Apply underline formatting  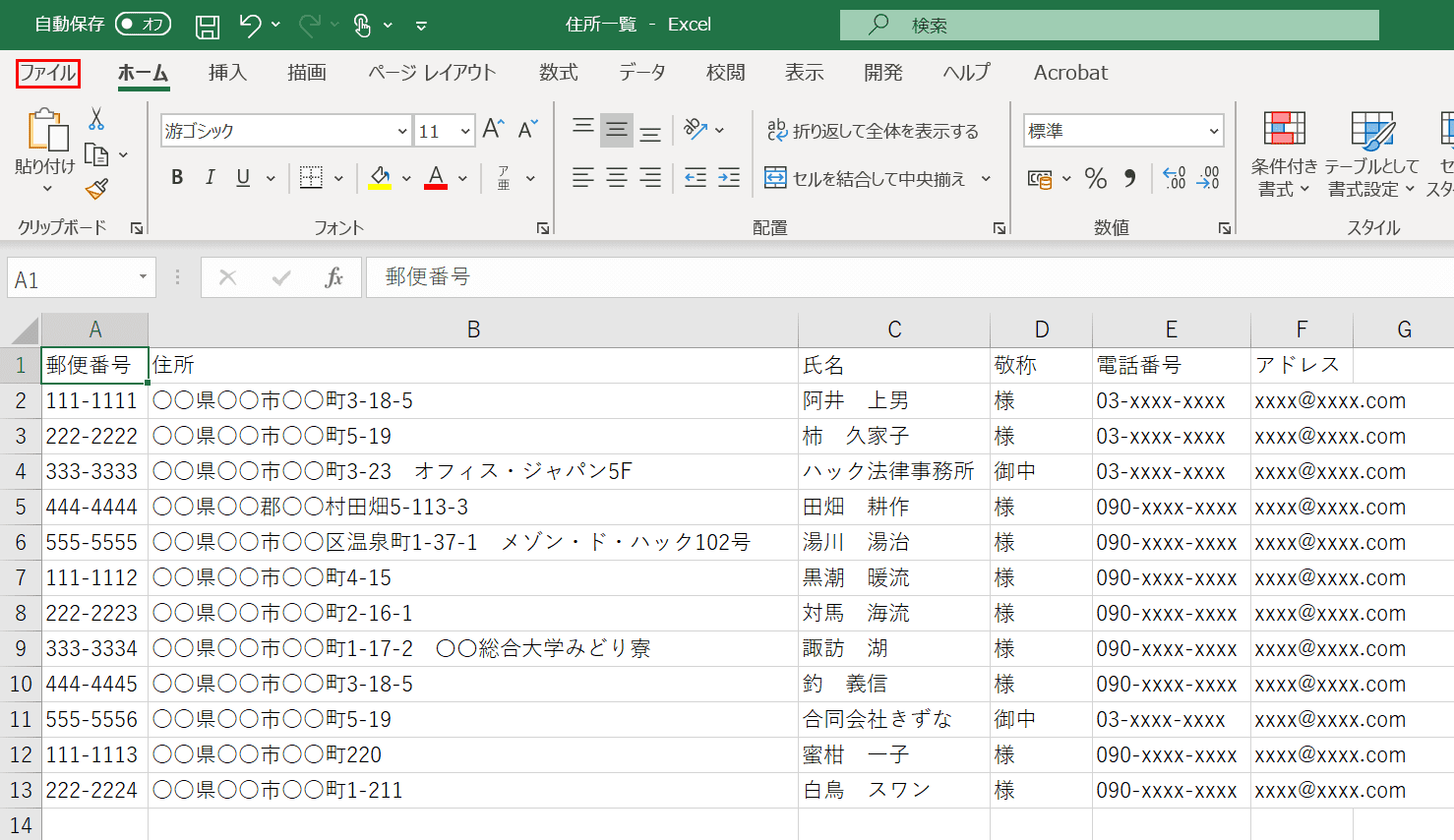pos(243,178)
